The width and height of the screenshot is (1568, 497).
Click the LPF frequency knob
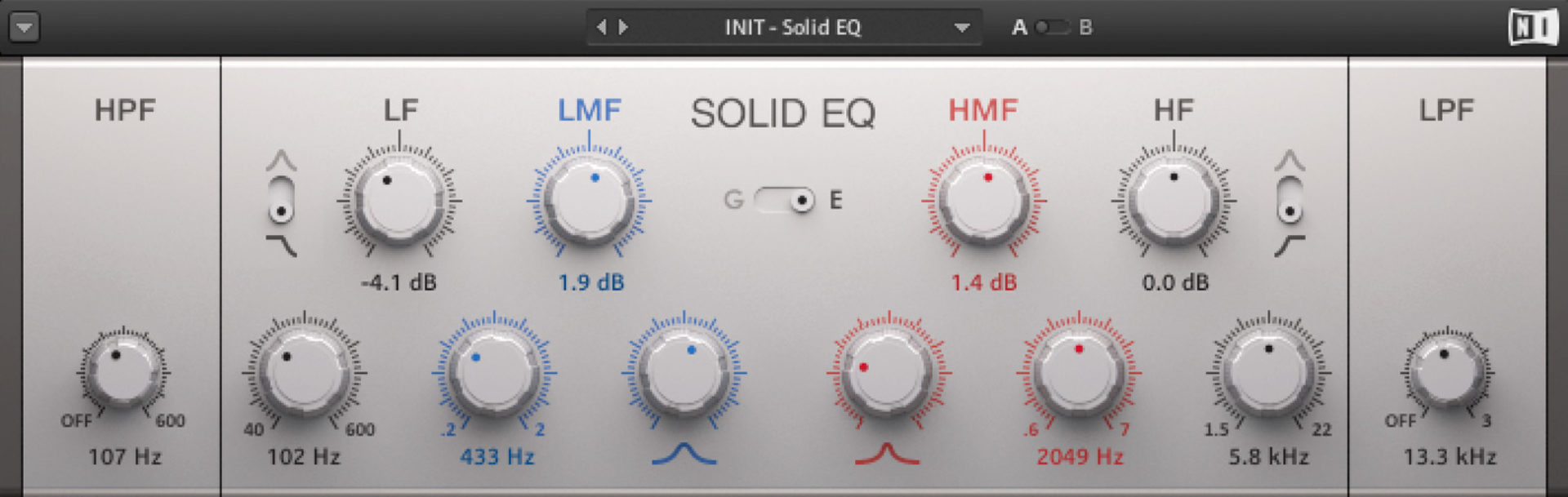coord(1447,372)
